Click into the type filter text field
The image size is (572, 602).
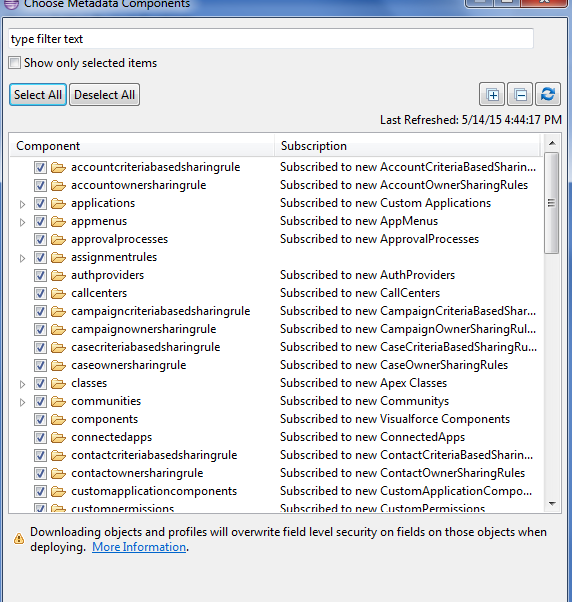pos(271,39)
